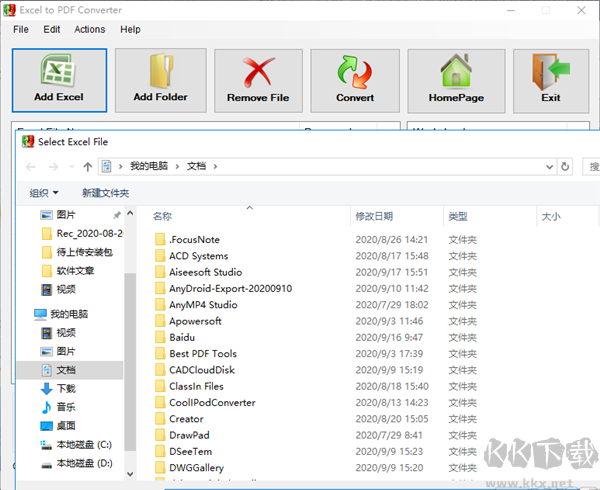Viewport: 600px width, 490px height.
Task: Click the 新建文件夹 button
Action: [x=105, y=193]
